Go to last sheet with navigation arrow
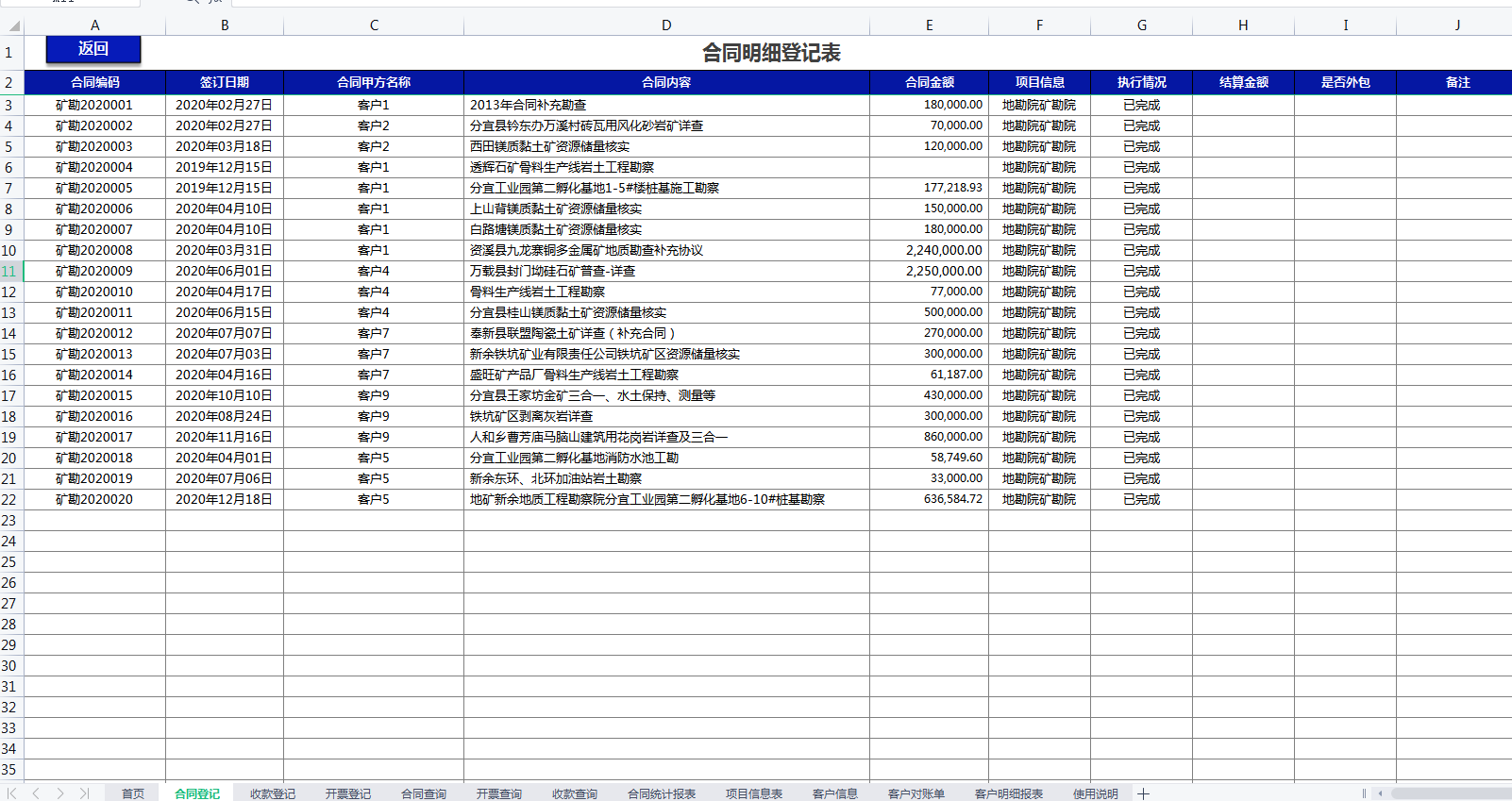 84,793
